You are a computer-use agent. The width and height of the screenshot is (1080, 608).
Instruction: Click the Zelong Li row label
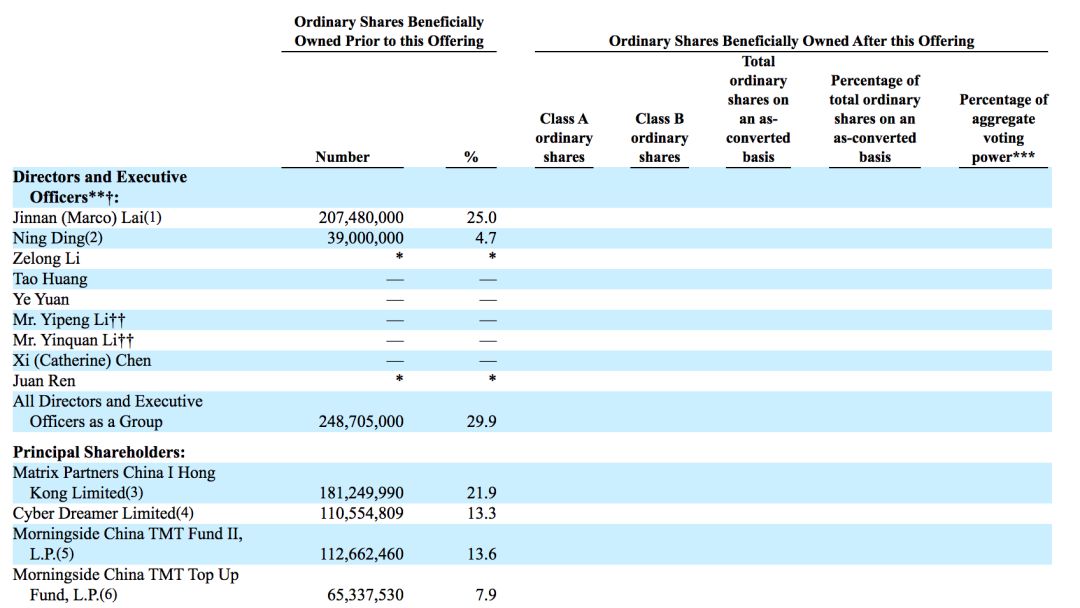(x=47, y=258)
